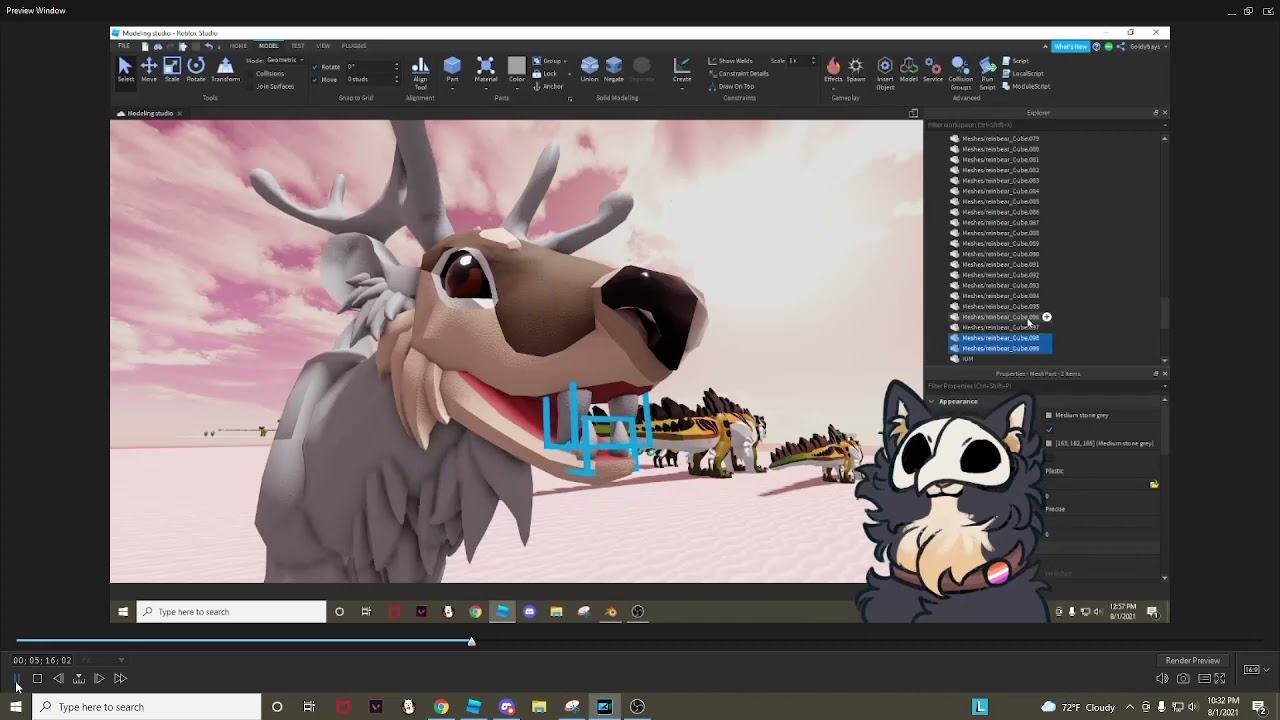Select Meshes/reinbear_Cube.098 in Explorer
Viewport: 1280px width, 720px height.
point(1000,338)
